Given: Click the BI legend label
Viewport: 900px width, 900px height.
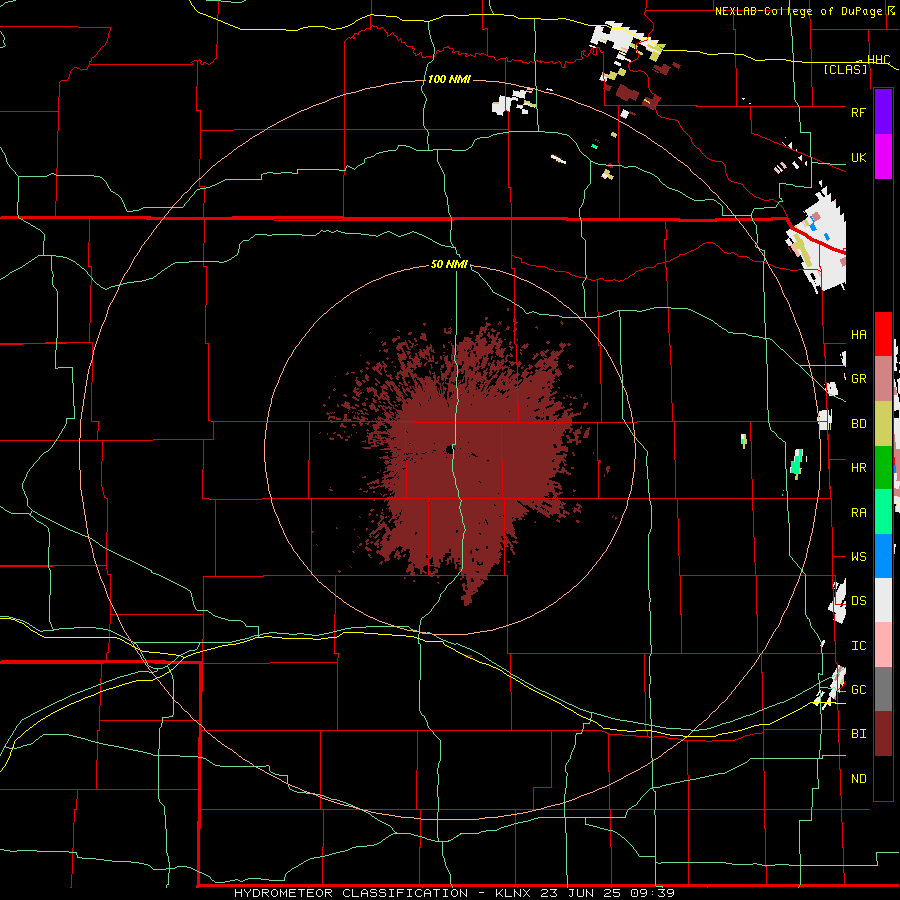Looking at the screenshot, I should click(858, 734).
